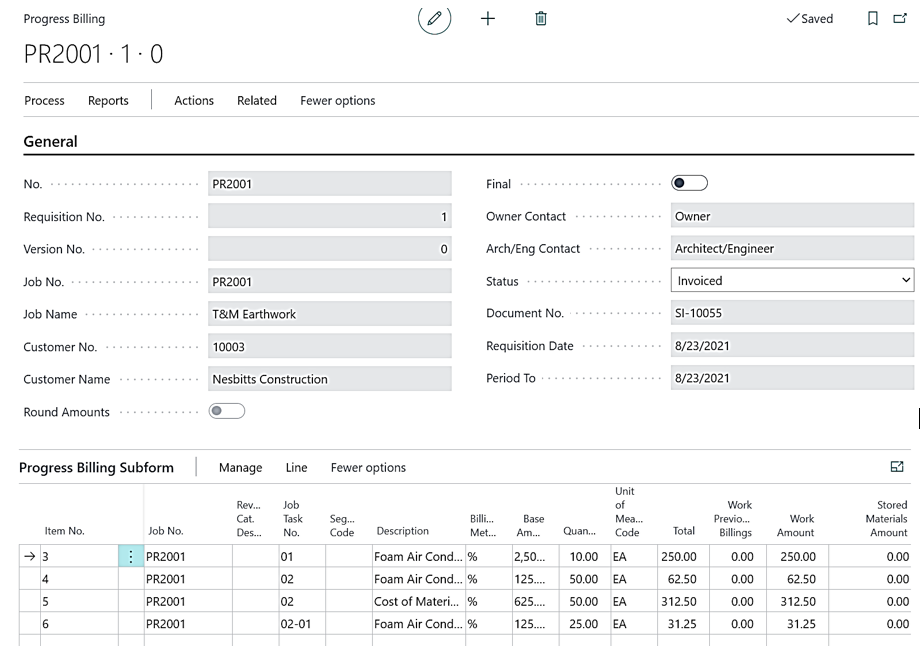Click Fewer options in the subform bar

click(x=368, y=468)
